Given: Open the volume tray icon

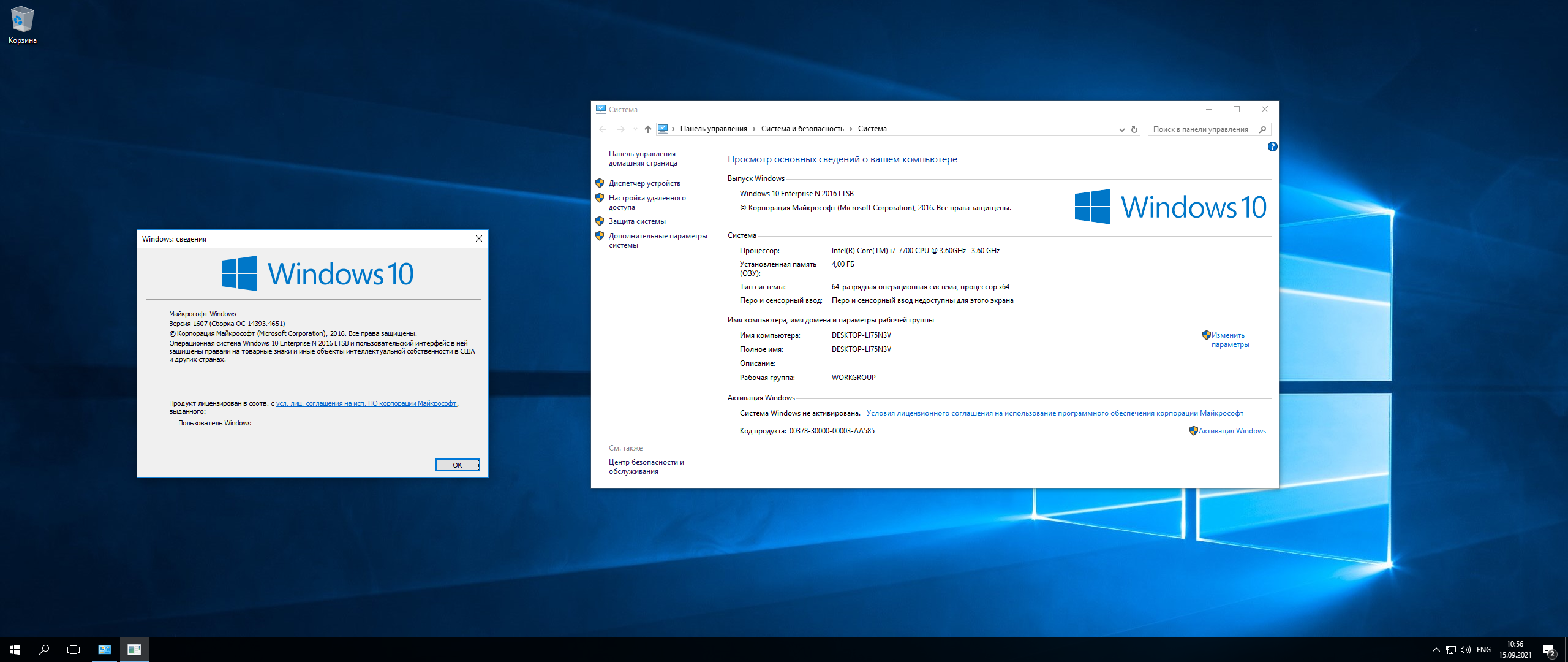Looking at the screenshot, I should pyautogui.click(x=1466, y=650).
